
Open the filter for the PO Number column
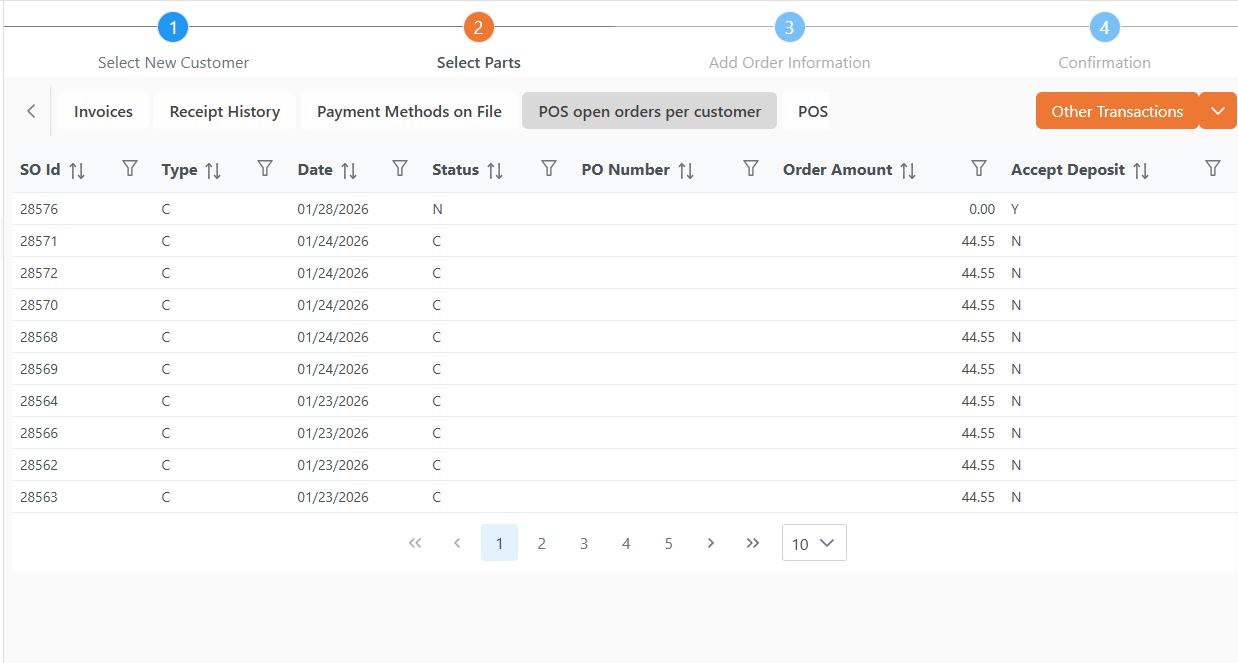click(750, 169)
